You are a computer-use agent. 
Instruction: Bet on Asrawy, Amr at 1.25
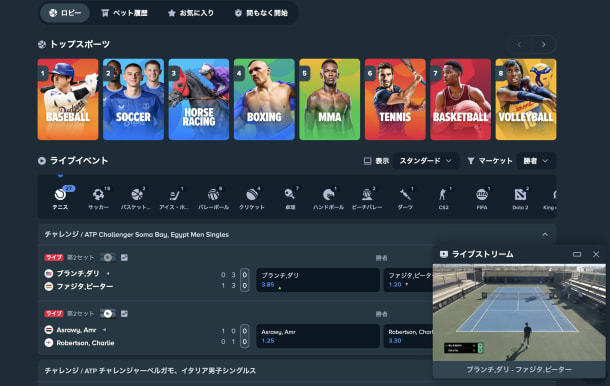318,336
